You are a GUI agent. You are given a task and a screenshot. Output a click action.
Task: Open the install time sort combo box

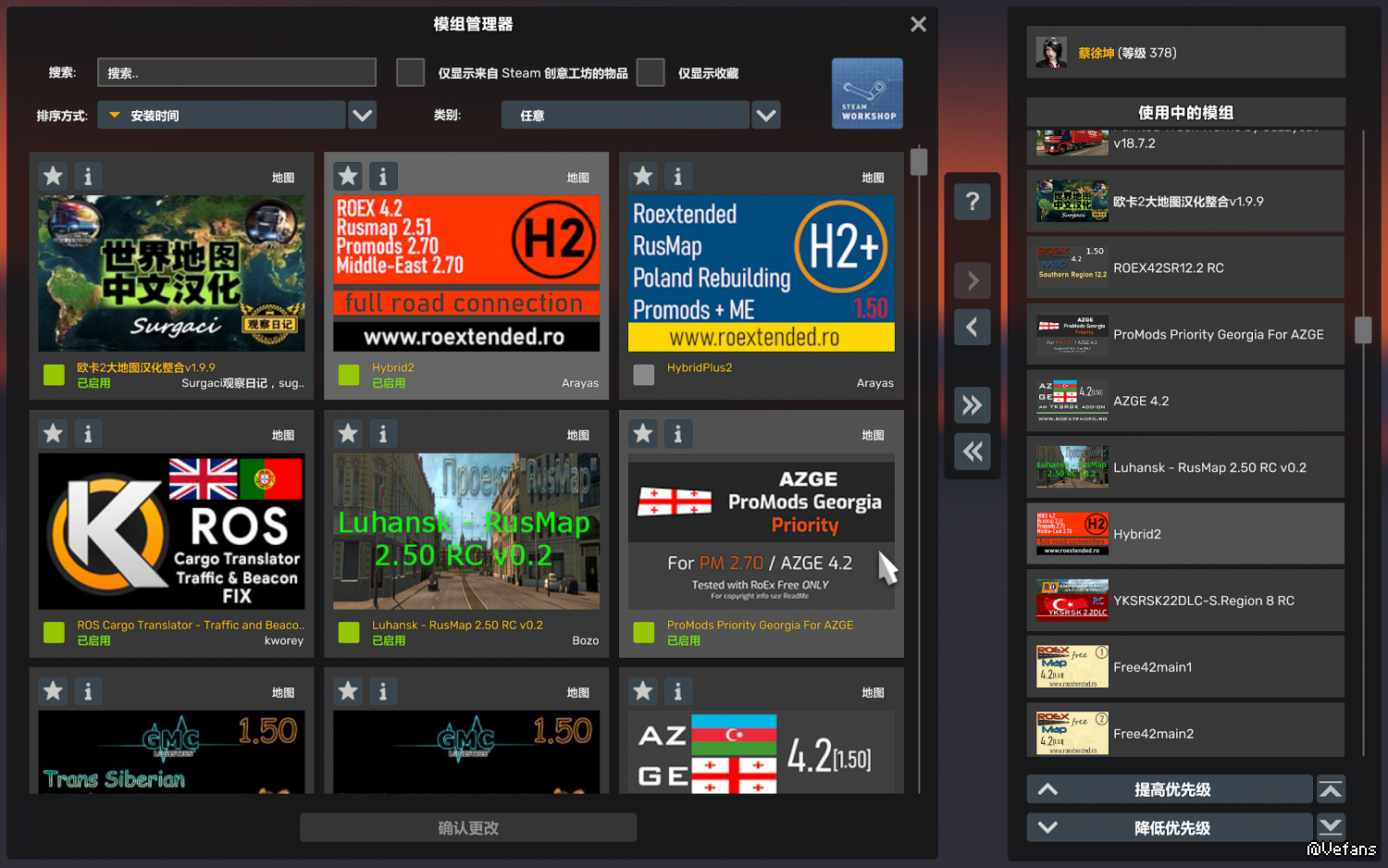[x=221, y=116]
